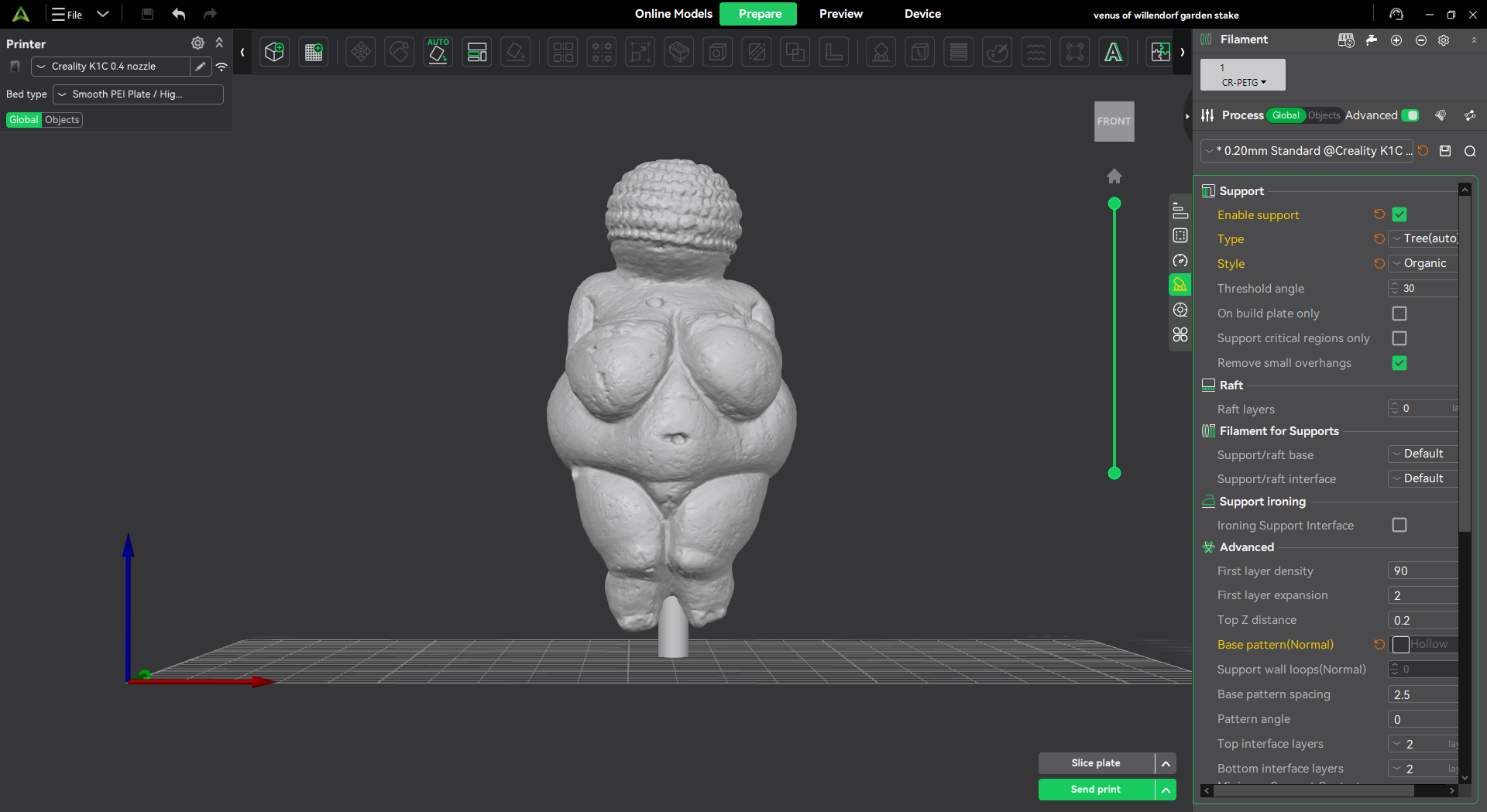Click the printer Wi-Fi connection icon
The height and width of the screenshot is (812, 1487).
coord(222,67)
